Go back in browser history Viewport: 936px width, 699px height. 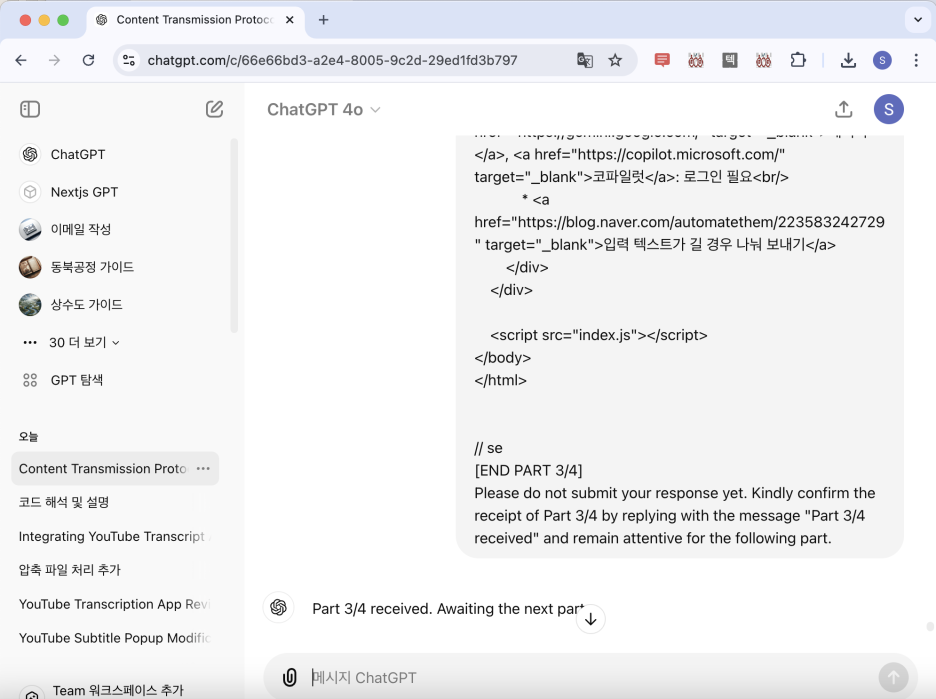(21, 60)
